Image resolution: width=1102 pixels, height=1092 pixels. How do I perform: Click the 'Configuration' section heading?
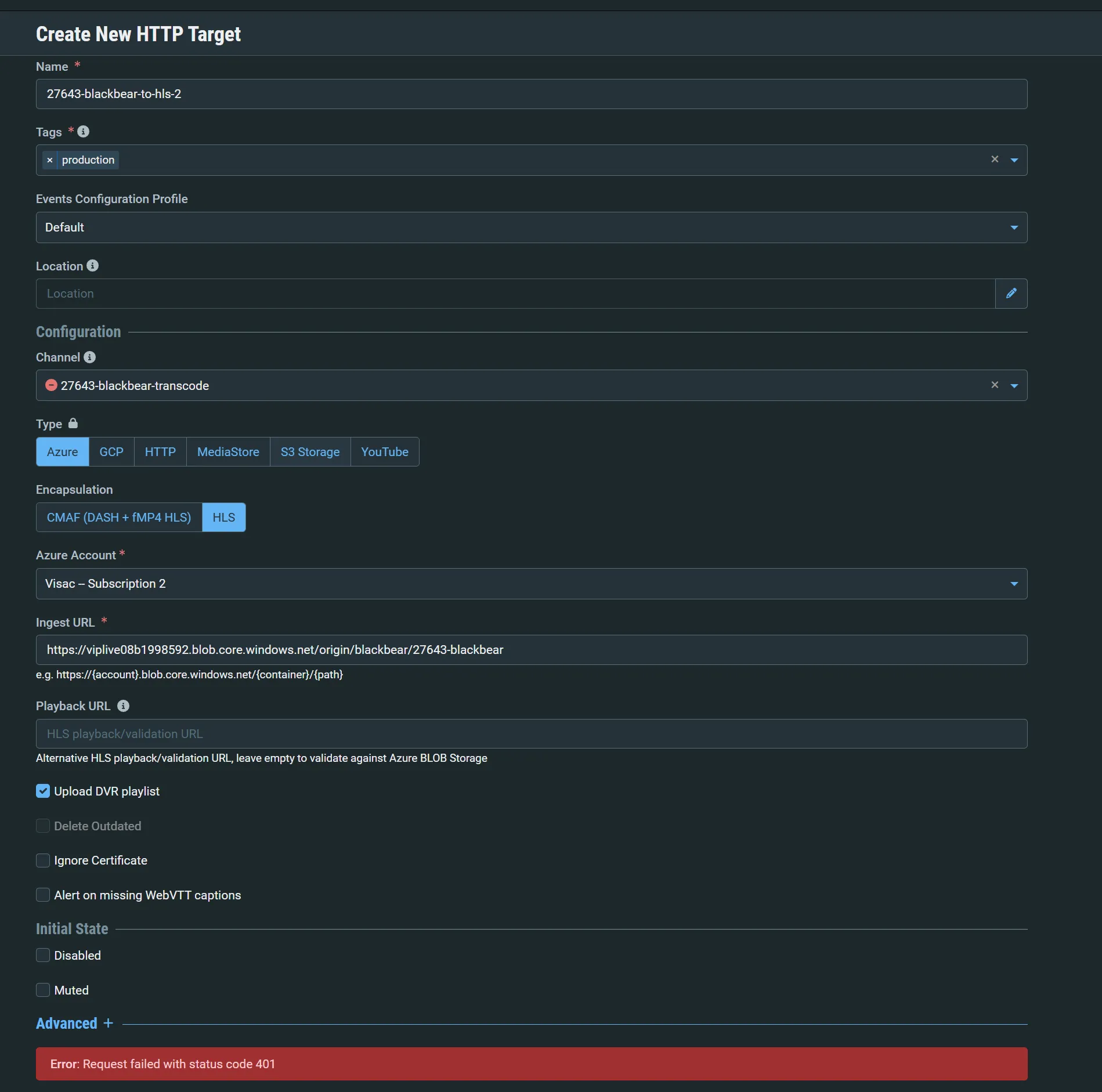point(78,332)
